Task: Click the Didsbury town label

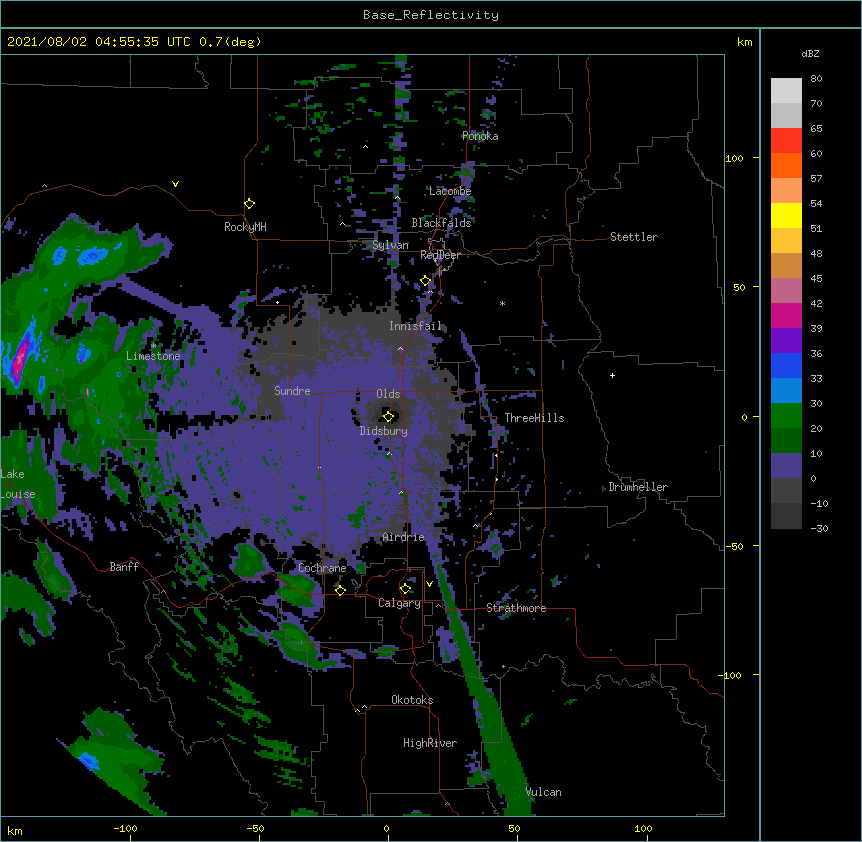Action: click(383, 431)
